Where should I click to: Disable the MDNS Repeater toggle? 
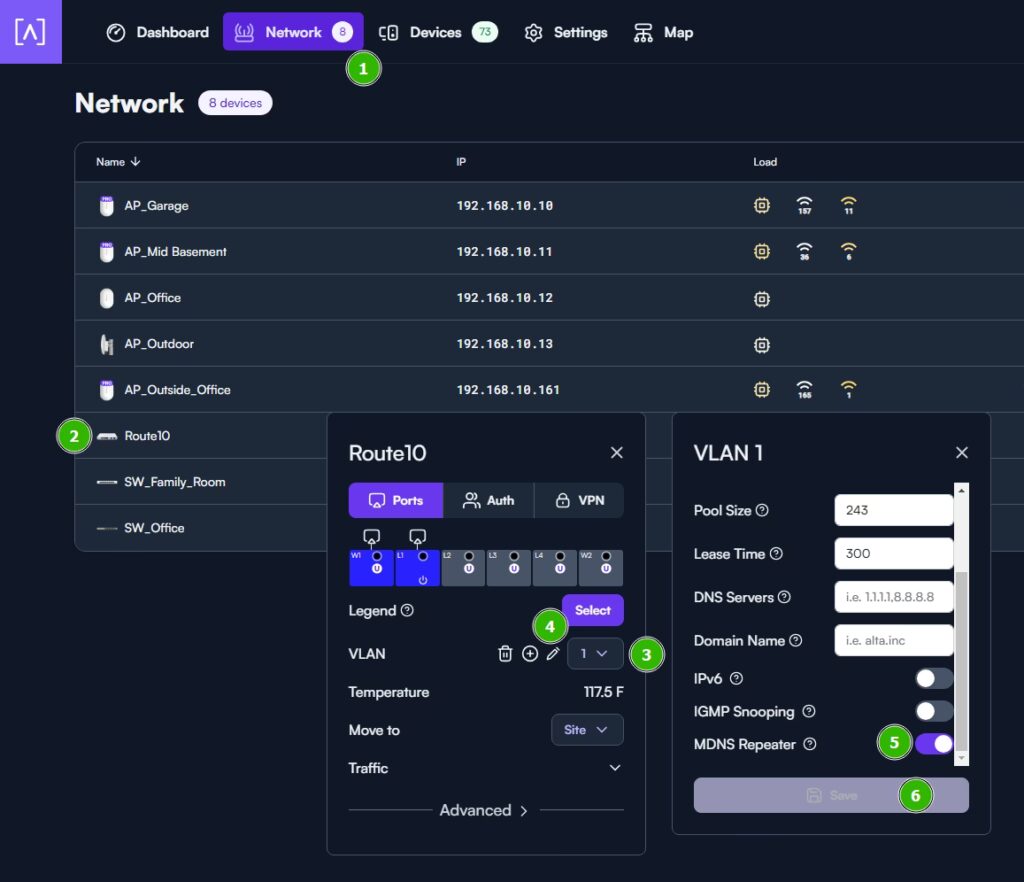click(934, 744)
